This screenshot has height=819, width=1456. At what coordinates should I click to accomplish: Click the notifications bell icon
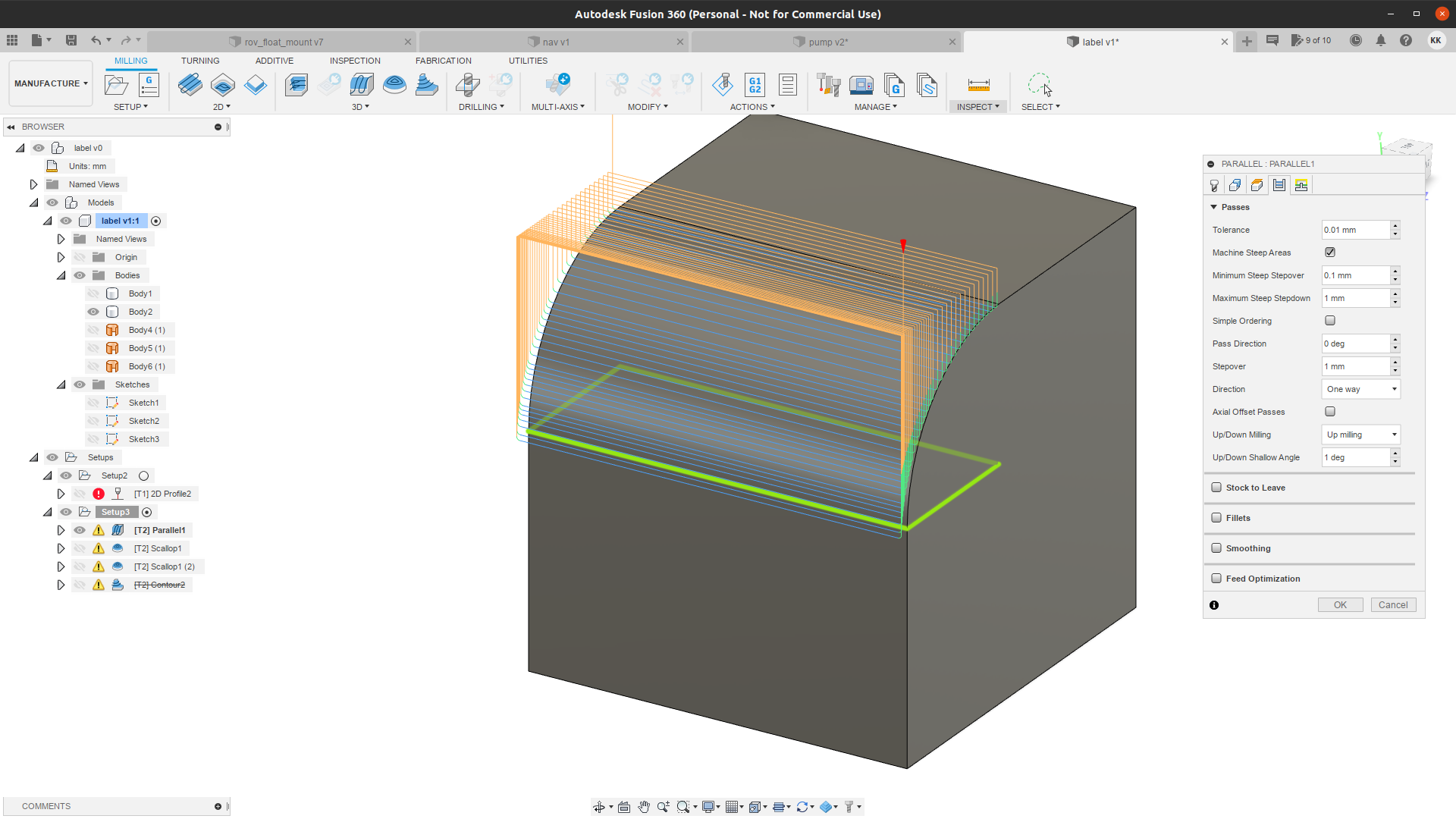pyautogui.click(x=1381, y=41)
